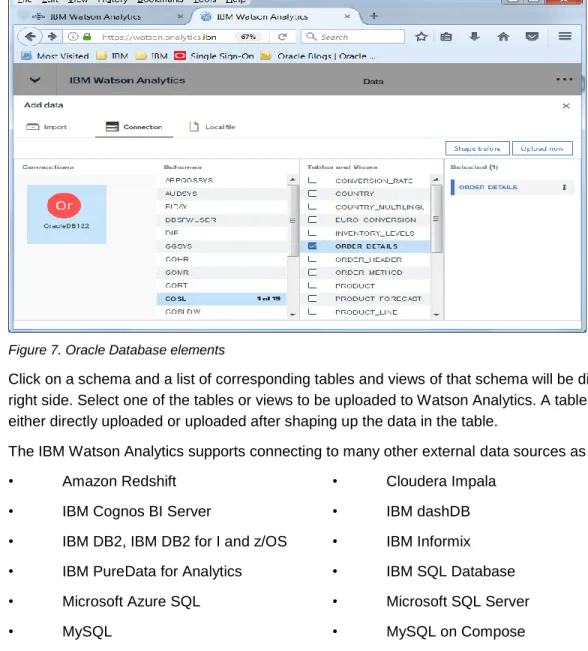Click ORDER DETAILS in the Selected list
Viewport: 588px width, 651px height.
pos(488,187)
